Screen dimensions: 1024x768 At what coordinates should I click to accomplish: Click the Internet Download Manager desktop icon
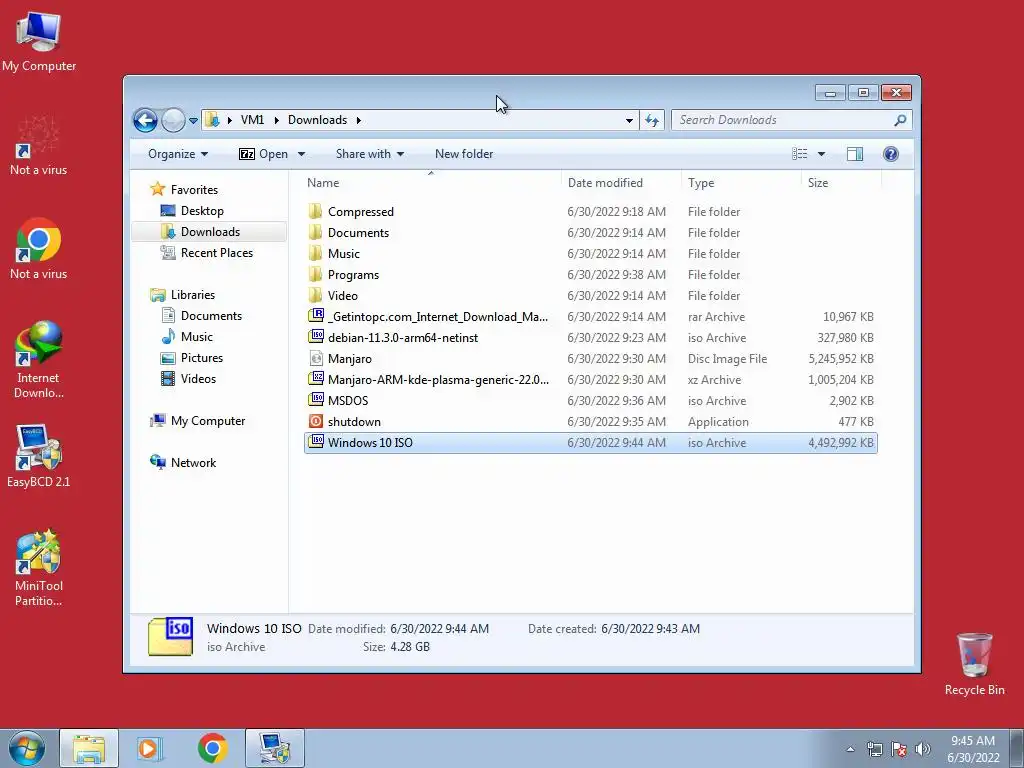click(x=39, y=359)
